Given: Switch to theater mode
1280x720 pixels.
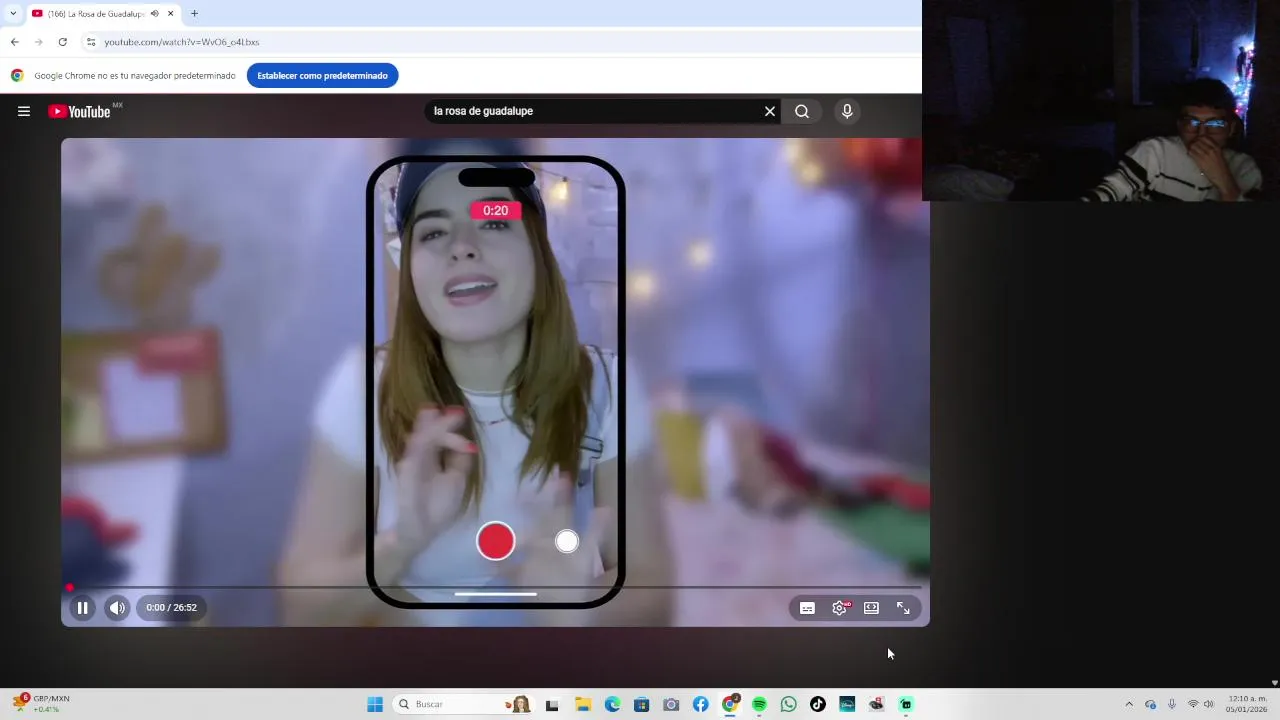Looking at the screenshot, I should click(871, 608).
